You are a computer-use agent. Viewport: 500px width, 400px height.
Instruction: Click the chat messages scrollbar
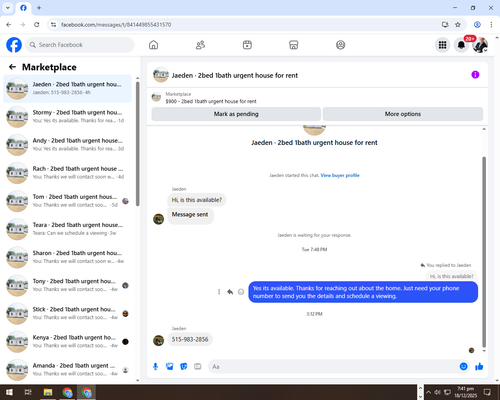click(484, 252)
